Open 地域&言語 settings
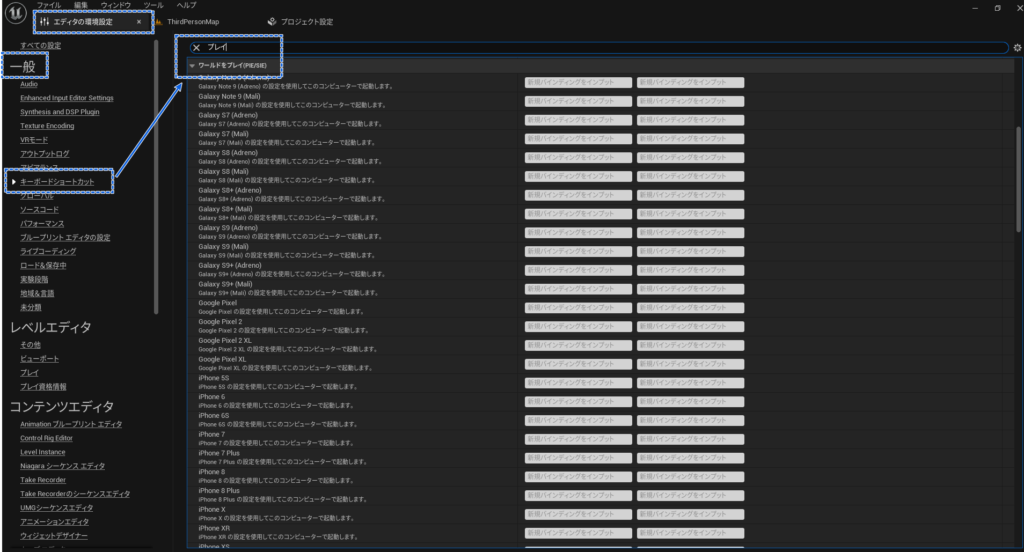The width and height of the screenshot is (1024, 552). (37, 293)
